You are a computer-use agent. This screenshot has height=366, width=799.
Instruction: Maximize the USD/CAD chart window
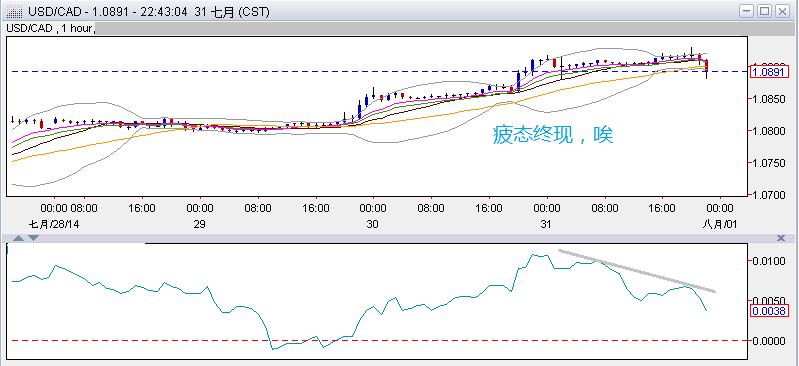click(764, 11)
